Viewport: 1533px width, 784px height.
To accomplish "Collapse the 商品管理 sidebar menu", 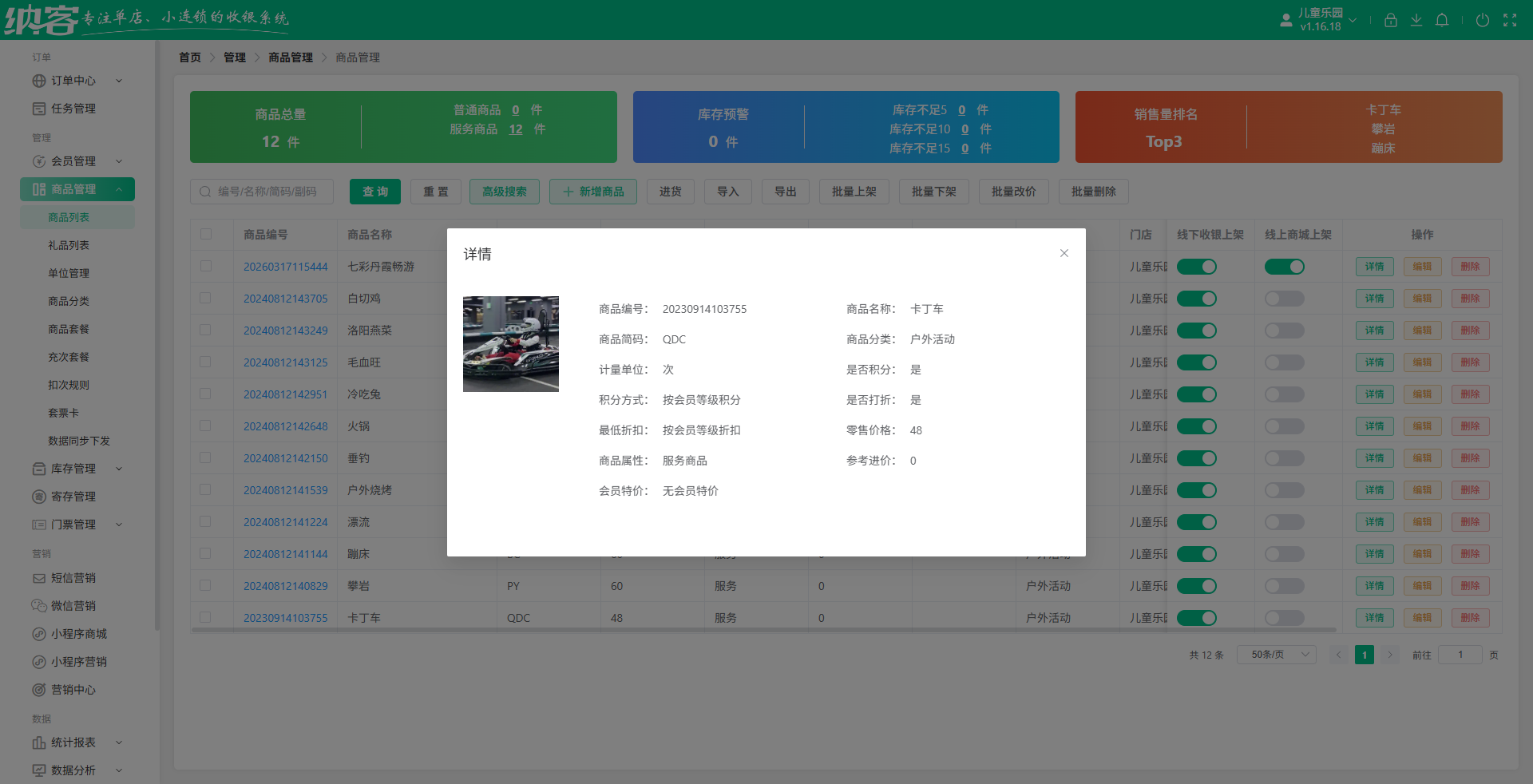I will point(77,189).
